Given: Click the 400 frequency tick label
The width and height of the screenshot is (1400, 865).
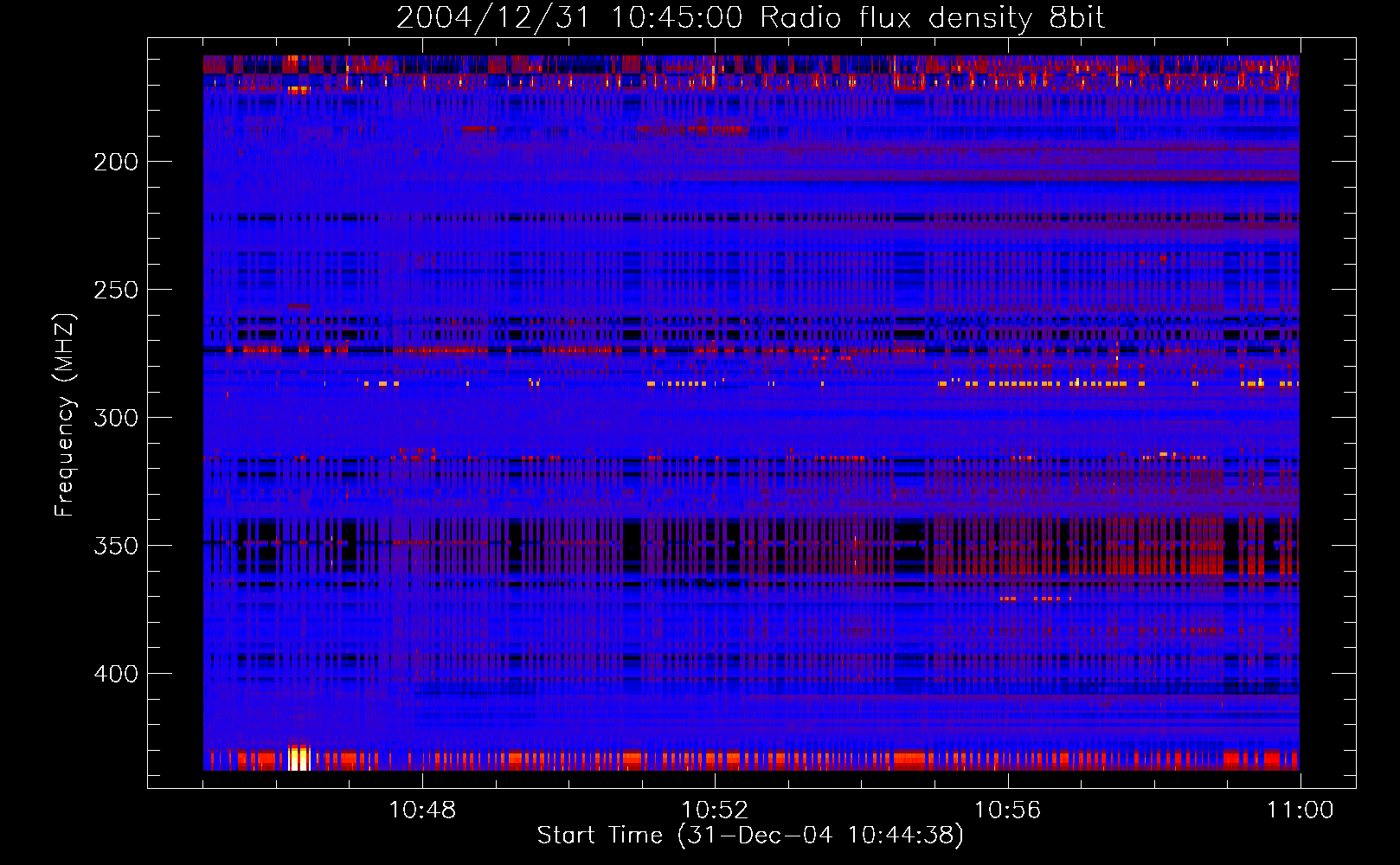Looking at the screenshot, I should click(x=116, y=674).
